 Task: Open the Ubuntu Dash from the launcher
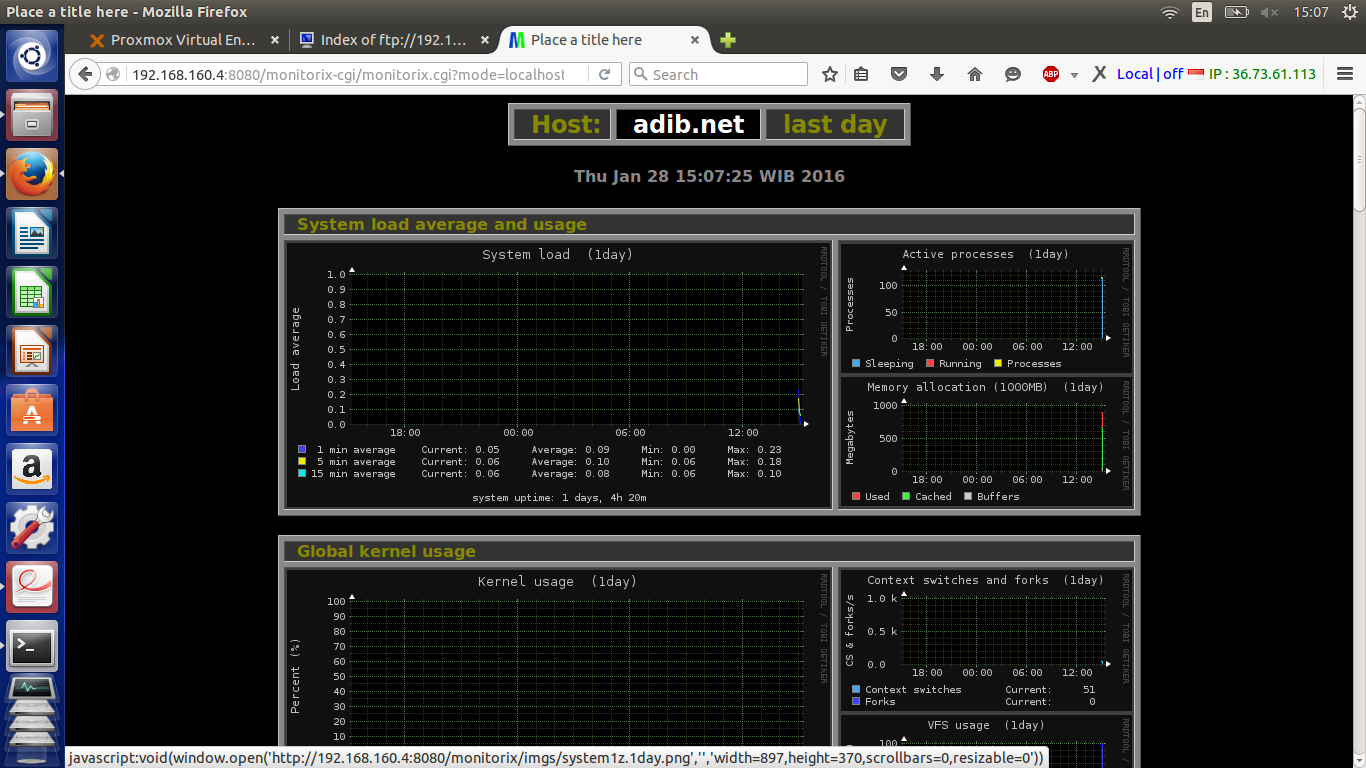coord(32,56)
